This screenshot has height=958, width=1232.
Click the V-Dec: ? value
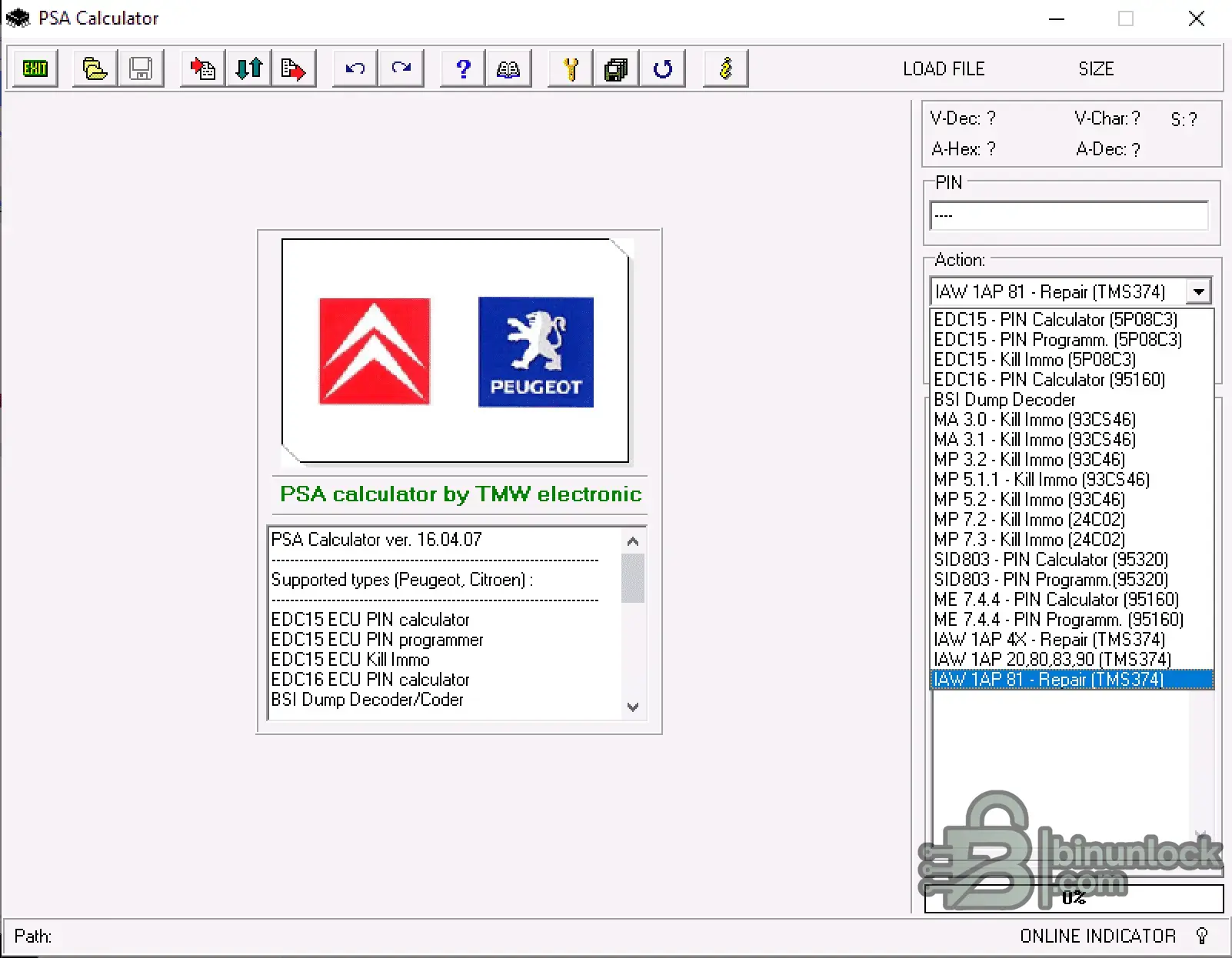(x=963, y=118)
